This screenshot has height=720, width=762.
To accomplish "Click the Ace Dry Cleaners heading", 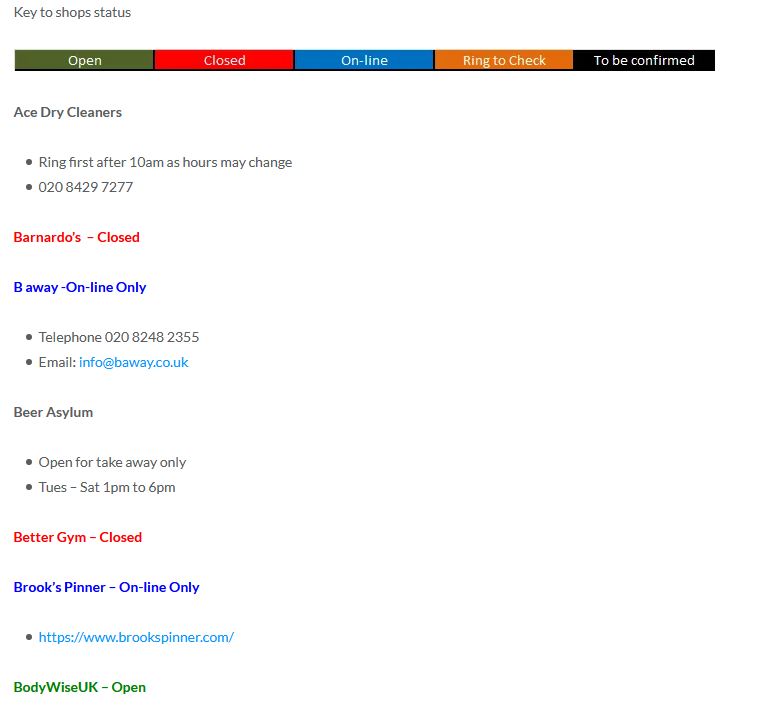I will (x=68, y=112).
